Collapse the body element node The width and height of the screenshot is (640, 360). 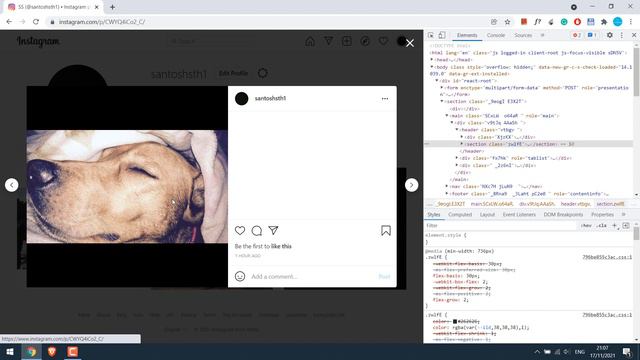click(x=432, y=67)
